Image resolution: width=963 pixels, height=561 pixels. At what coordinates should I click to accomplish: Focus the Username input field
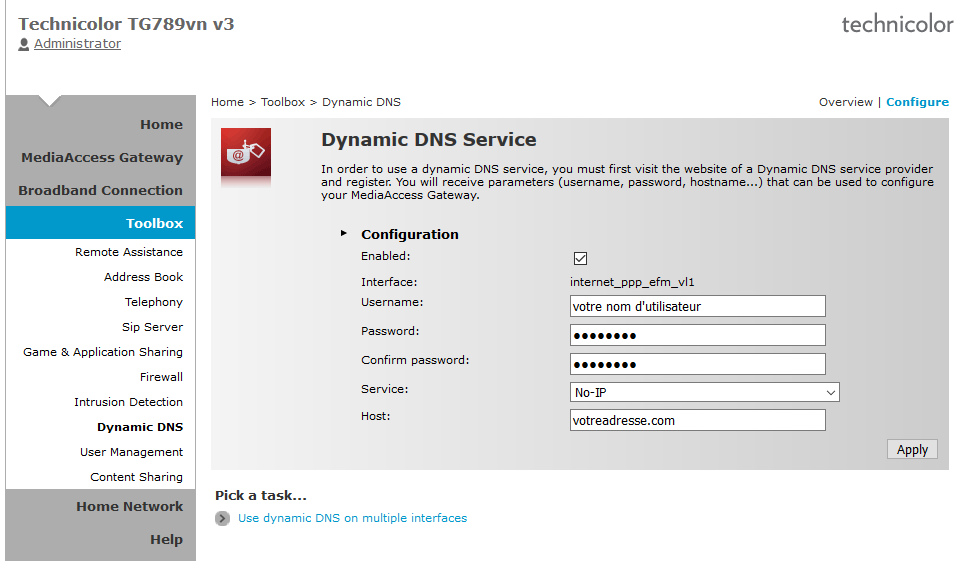coord(698,306)
